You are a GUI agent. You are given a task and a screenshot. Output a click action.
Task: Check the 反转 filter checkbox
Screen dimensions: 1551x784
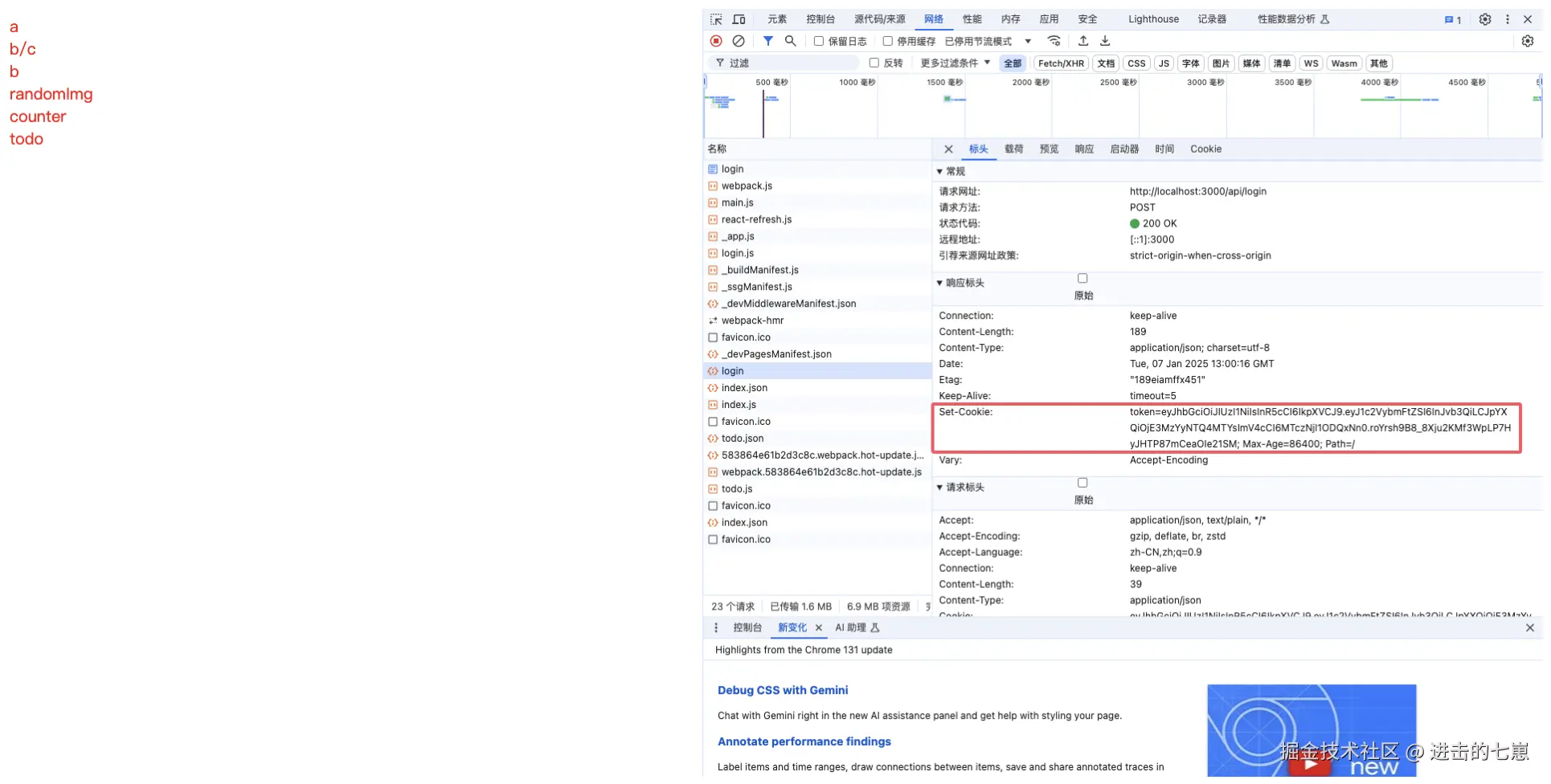[x=874, y=63]
